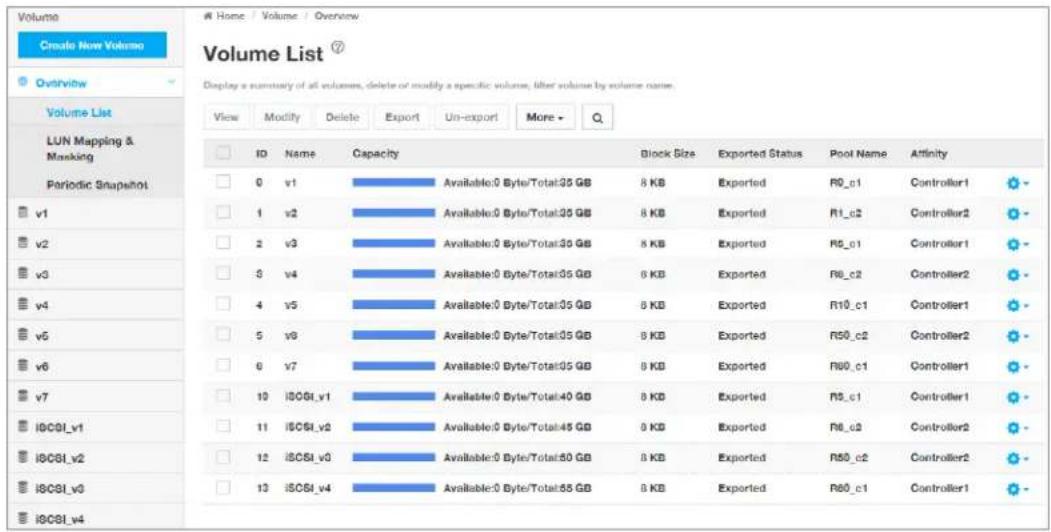The width and height of the screenshot is (1051, 532).
Task: Tick the select-all checkbox in table header
Action: (223, 153)
